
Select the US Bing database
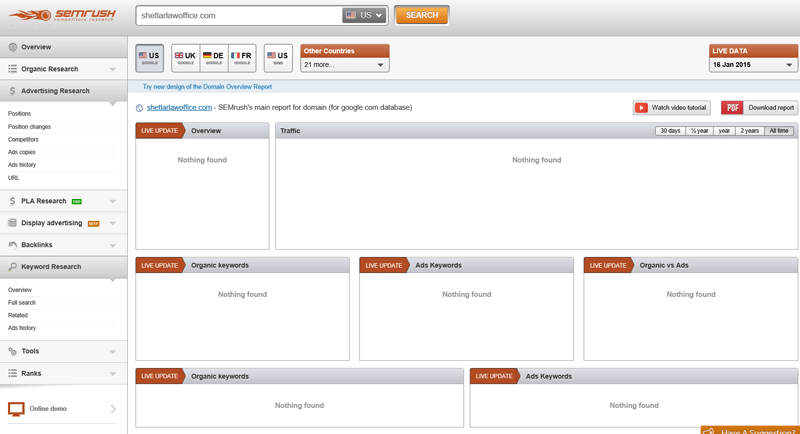click(278, 58)
